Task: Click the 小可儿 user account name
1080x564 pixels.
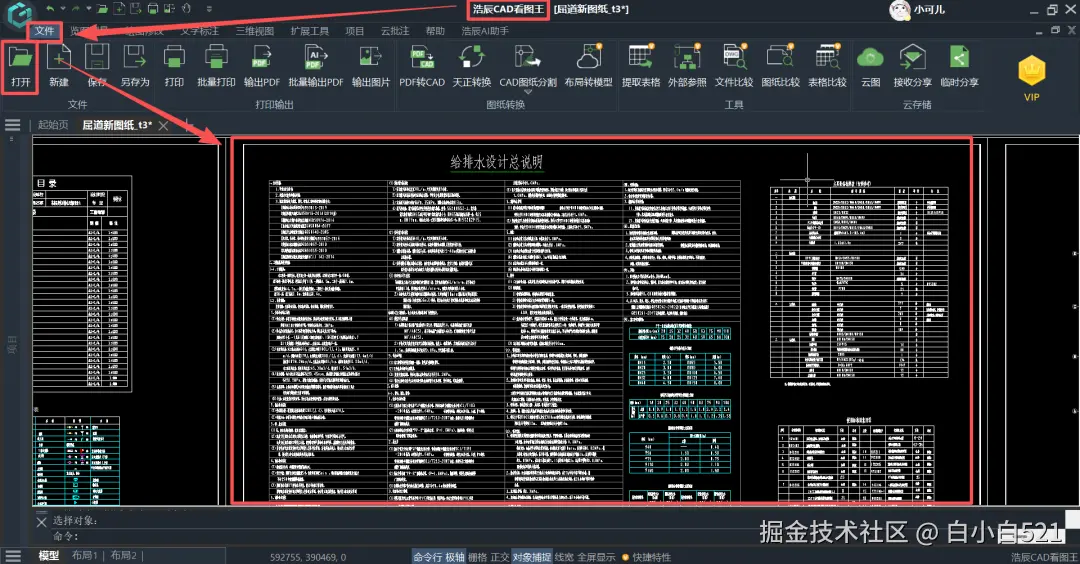Action: click(x=929, y=10)
